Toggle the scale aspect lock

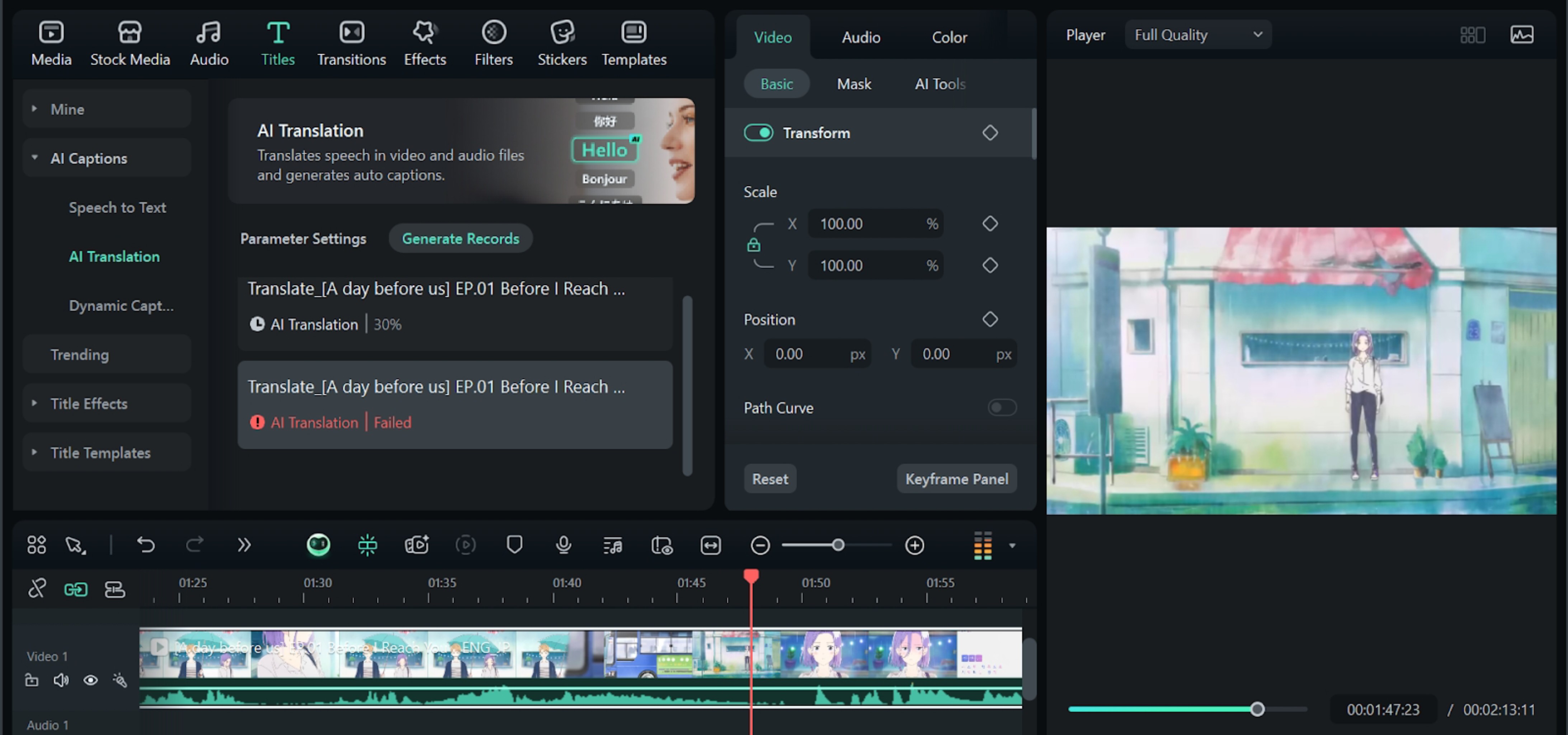[754, 245]
